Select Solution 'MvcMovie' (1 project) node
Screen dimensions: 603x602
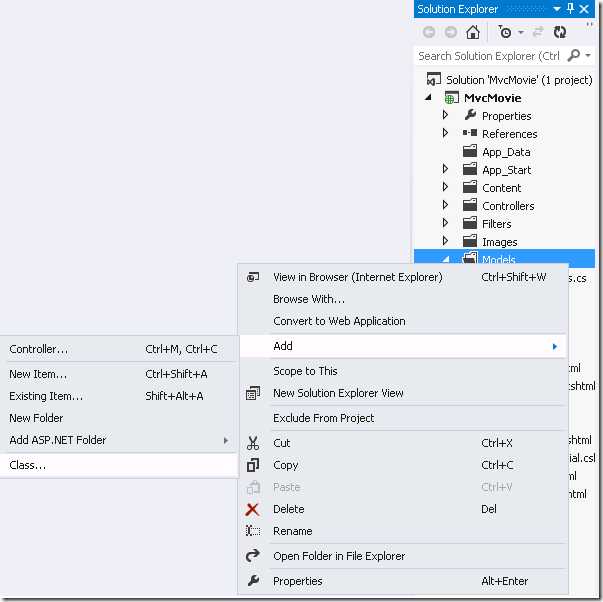pos(519,80)
